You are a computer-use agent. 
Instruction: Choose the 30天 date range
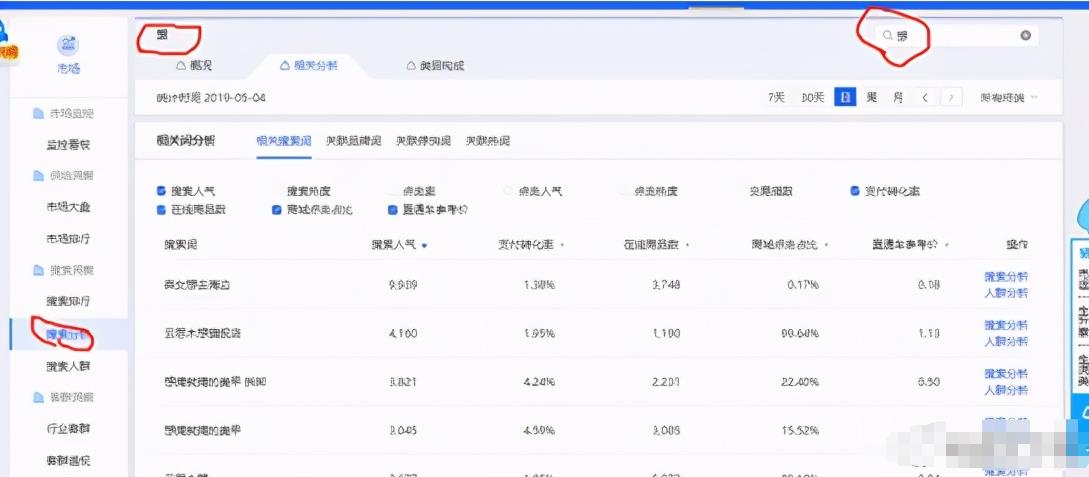click(x=813, y=98)
